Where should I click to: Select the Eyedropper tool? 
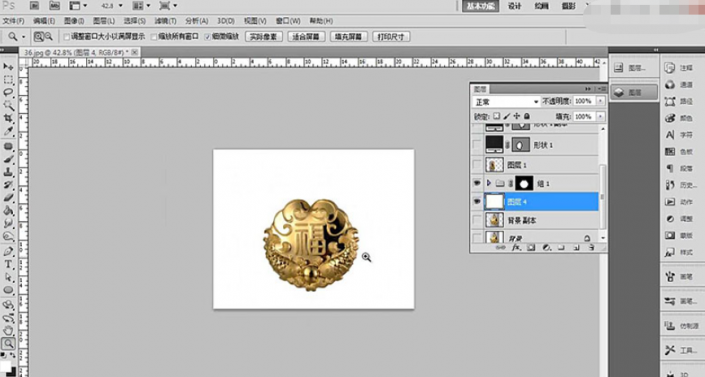(8, 131)
